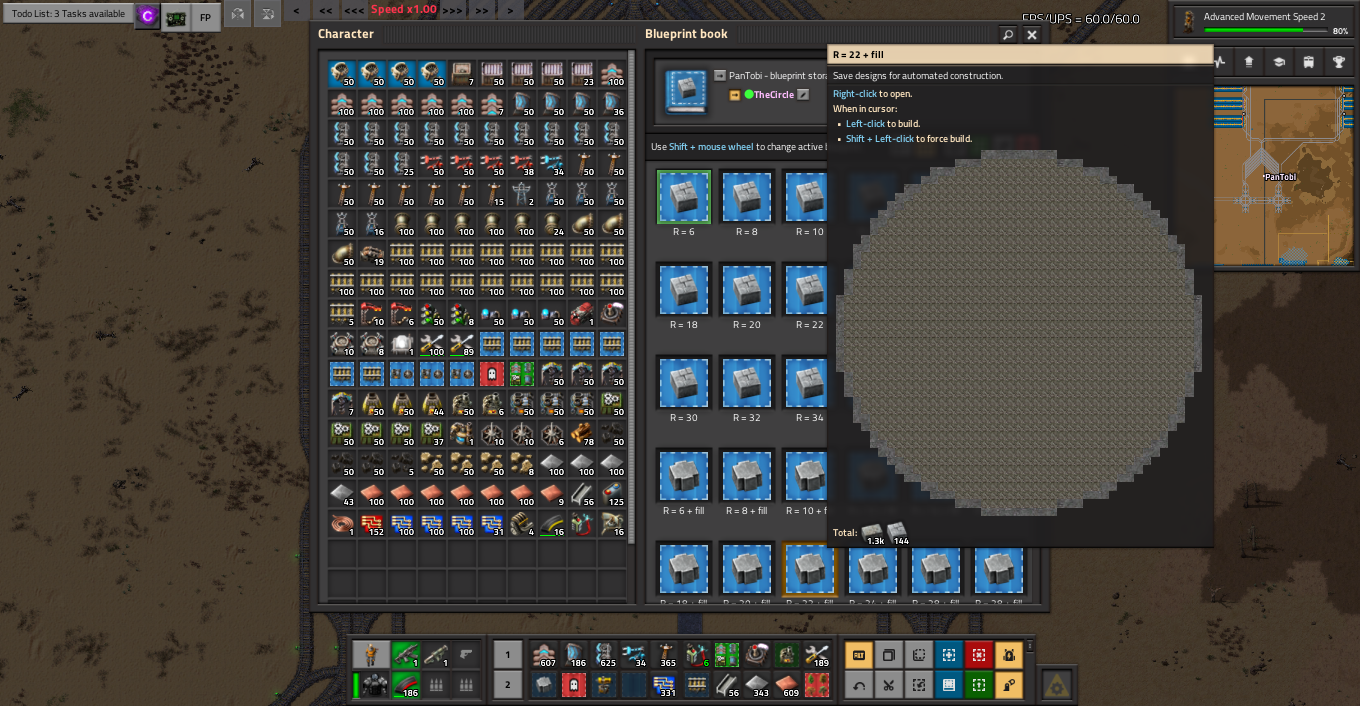The height and width of the screenshot is (706, 1360).
Task: Expand the shortcut bar options dots
Action: pos(1030,646)
